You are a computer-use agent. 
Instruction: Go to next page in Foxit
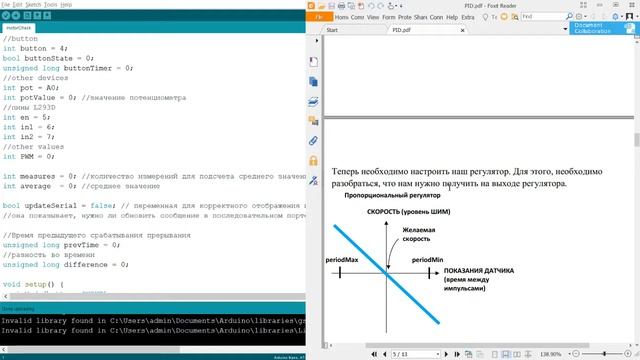pyautogui.click(x=446, y=354)
